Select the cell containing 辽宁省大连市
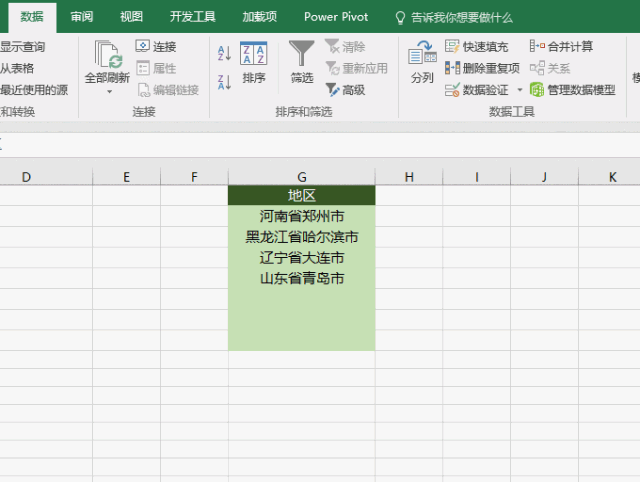640x482 pixels. pyautogui.click(x=302, y=258)
